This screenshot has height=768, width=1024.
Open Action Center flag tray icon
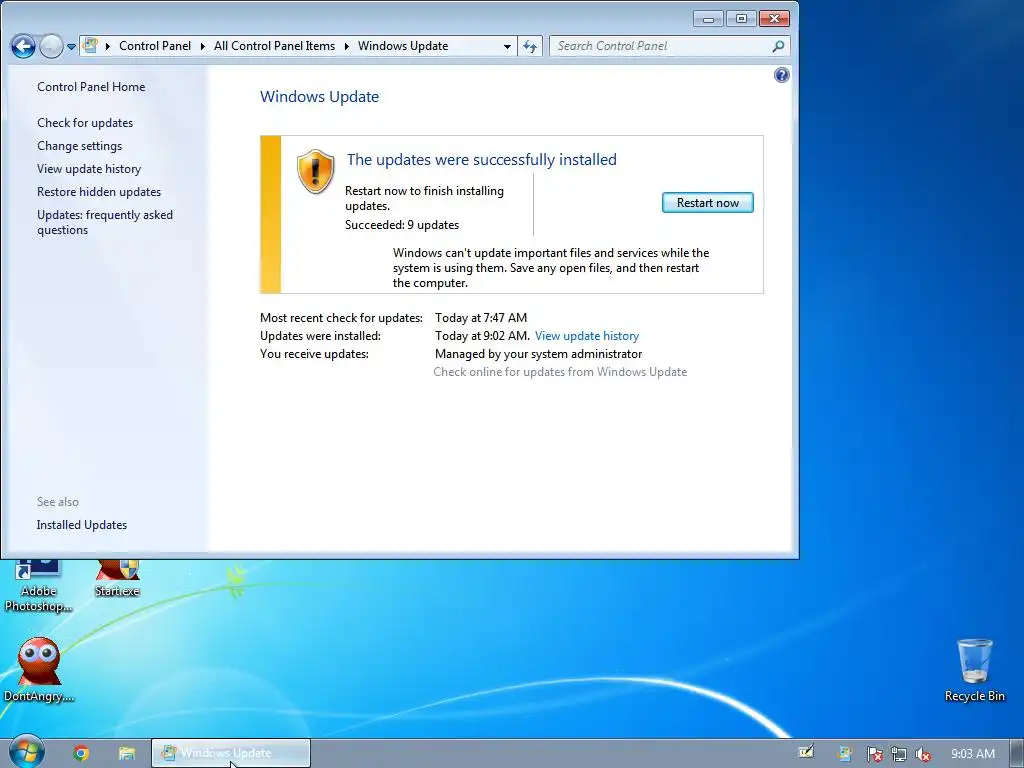(x=874, y=754)
